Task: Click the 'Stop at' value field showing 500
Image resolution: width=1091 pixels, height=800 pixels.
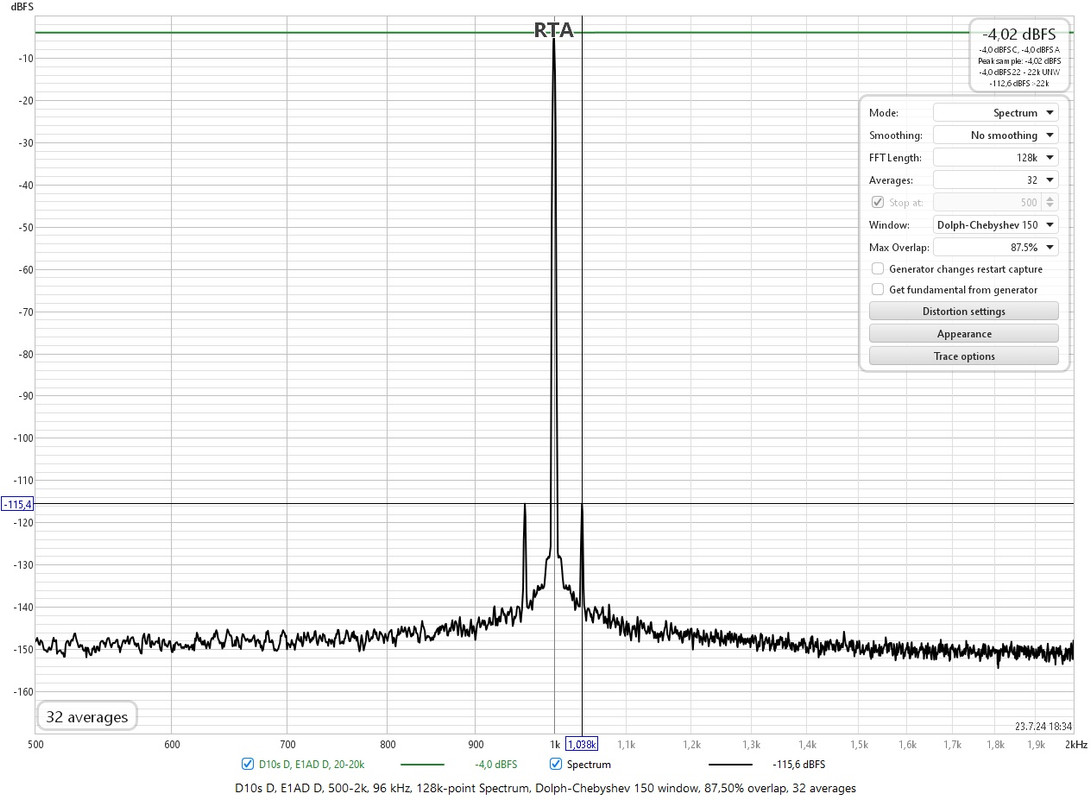Action: pos(988,202)
